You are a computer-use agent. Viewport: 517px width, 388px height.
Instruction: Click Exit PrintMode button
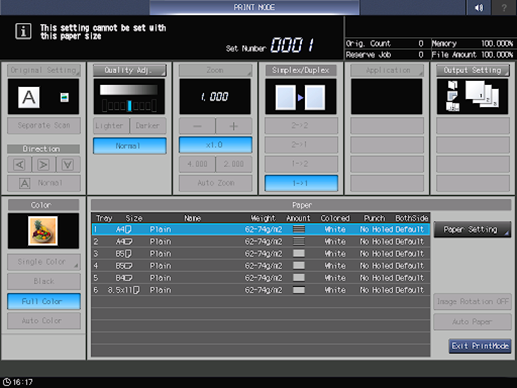pyautogui.click(x=480, y=346)
